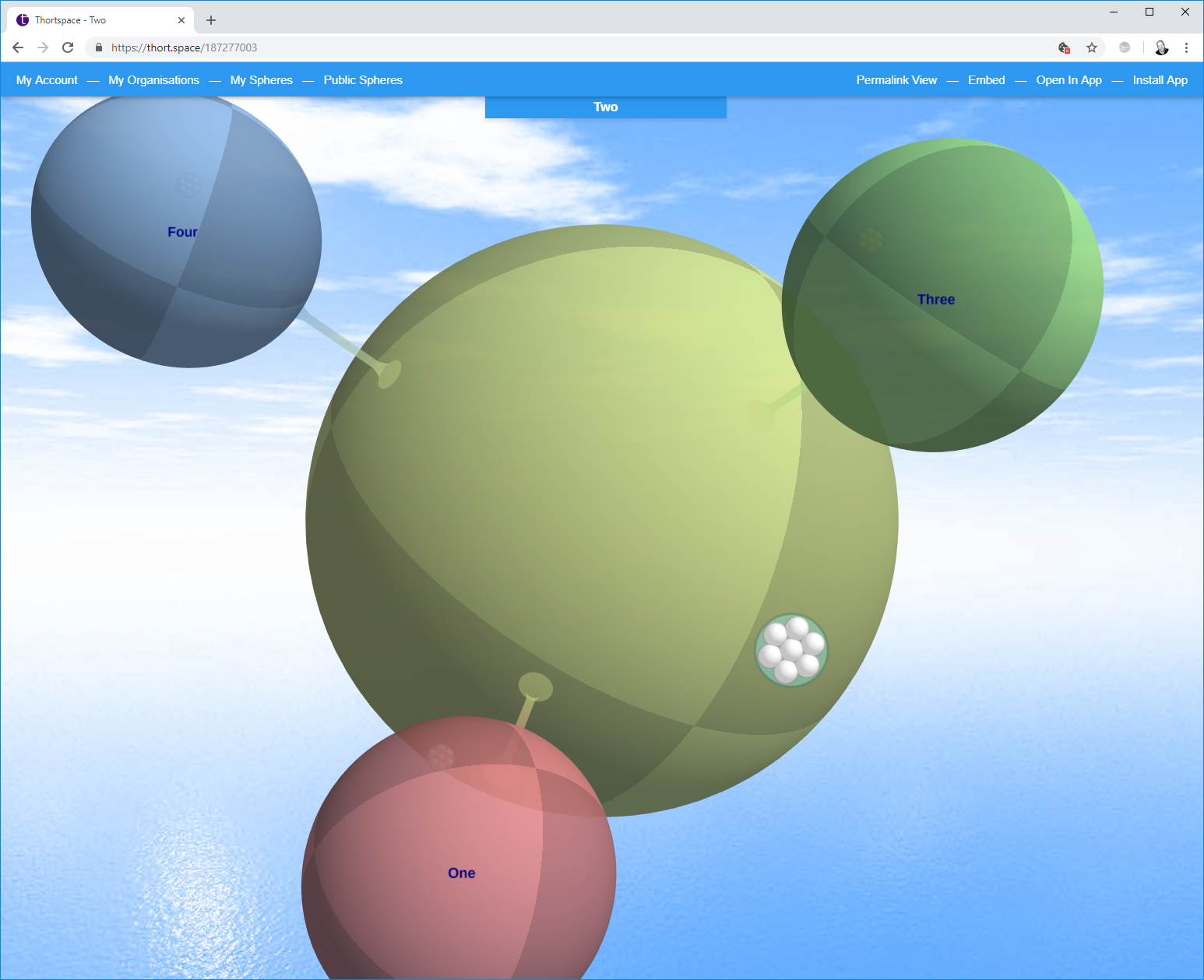Image resolution: width=1204 pixels, height=980 pixels.
Task: Open My Account menu item
Action: coord(47,80)
